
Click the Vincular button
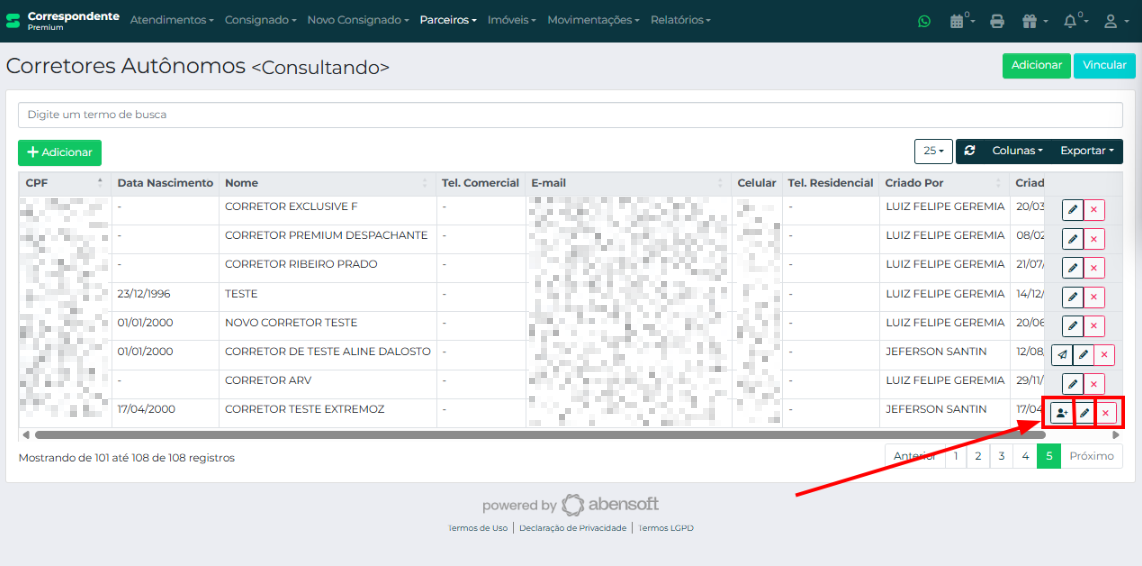pos(1104,65)
